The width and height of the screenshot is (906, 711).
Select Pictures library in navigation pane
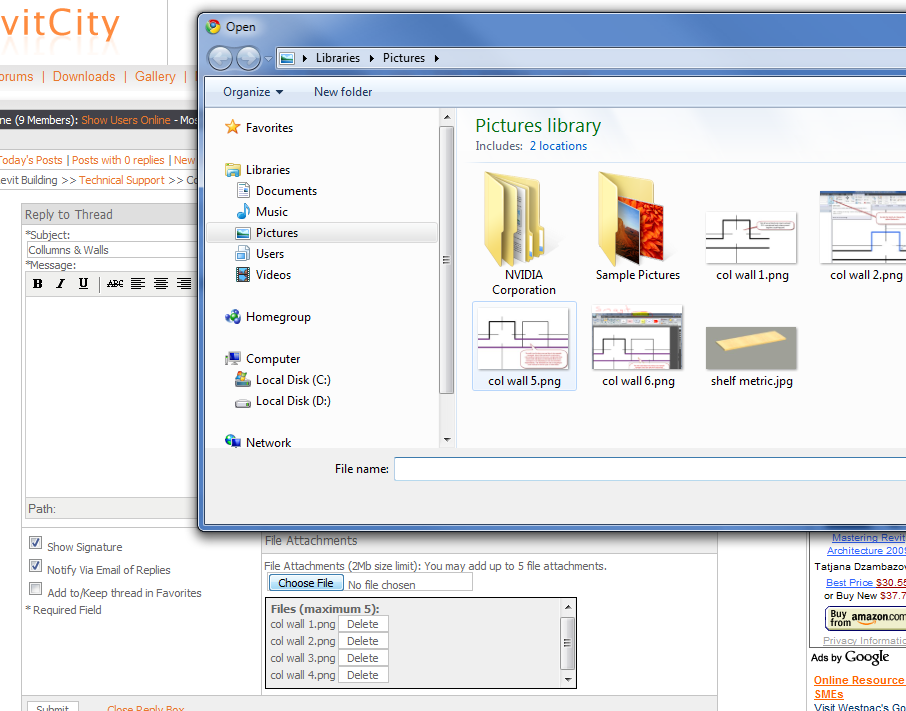(x=322, y=233)
